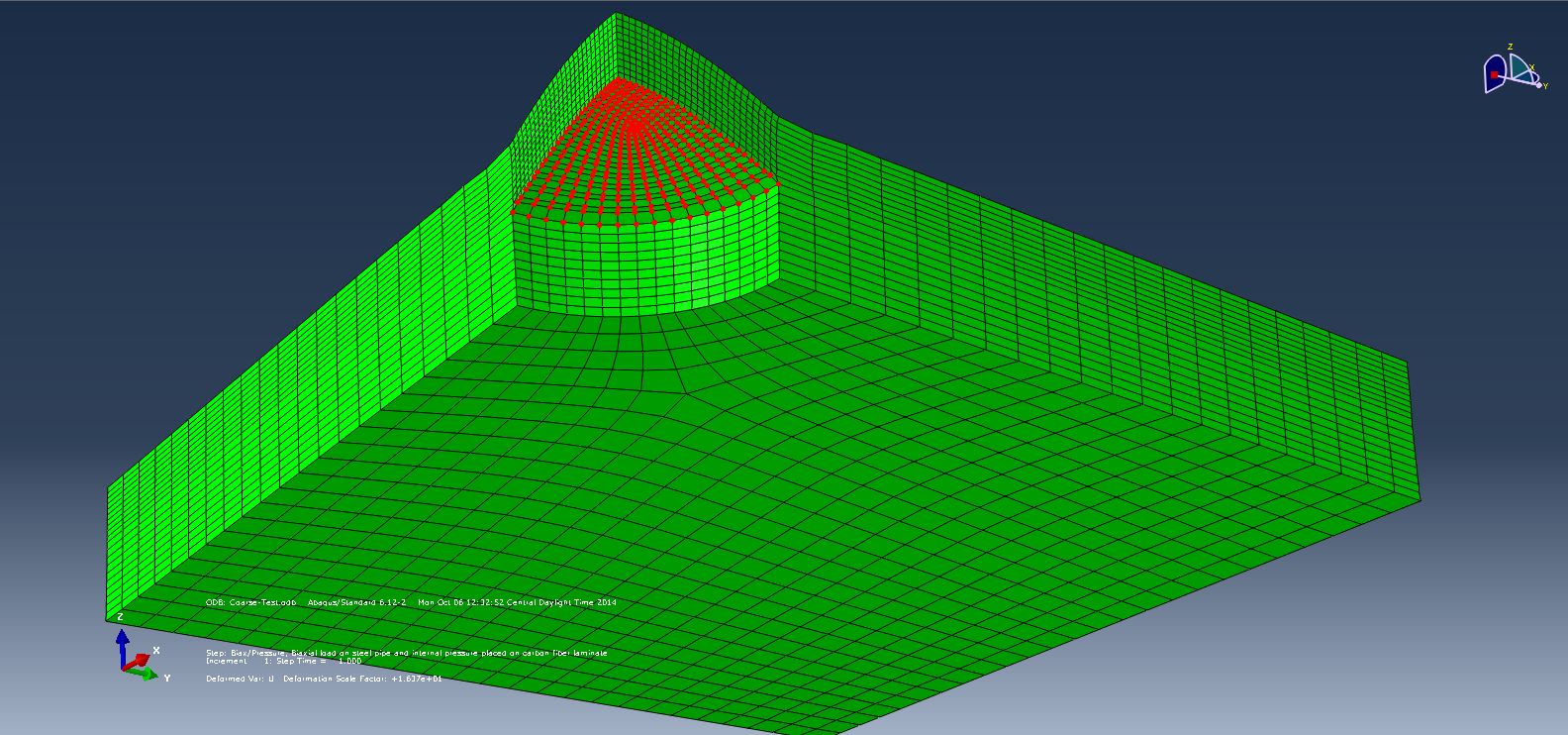Click the Deformed Var: U label
Image resolution: width=1568 pixels, height=735 pixels.
pyautogui.click(x=240, y=679)
